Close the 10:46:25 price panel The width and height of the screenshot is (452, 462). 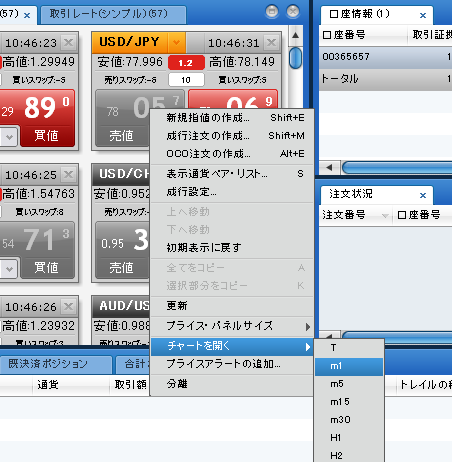[68, 174]
